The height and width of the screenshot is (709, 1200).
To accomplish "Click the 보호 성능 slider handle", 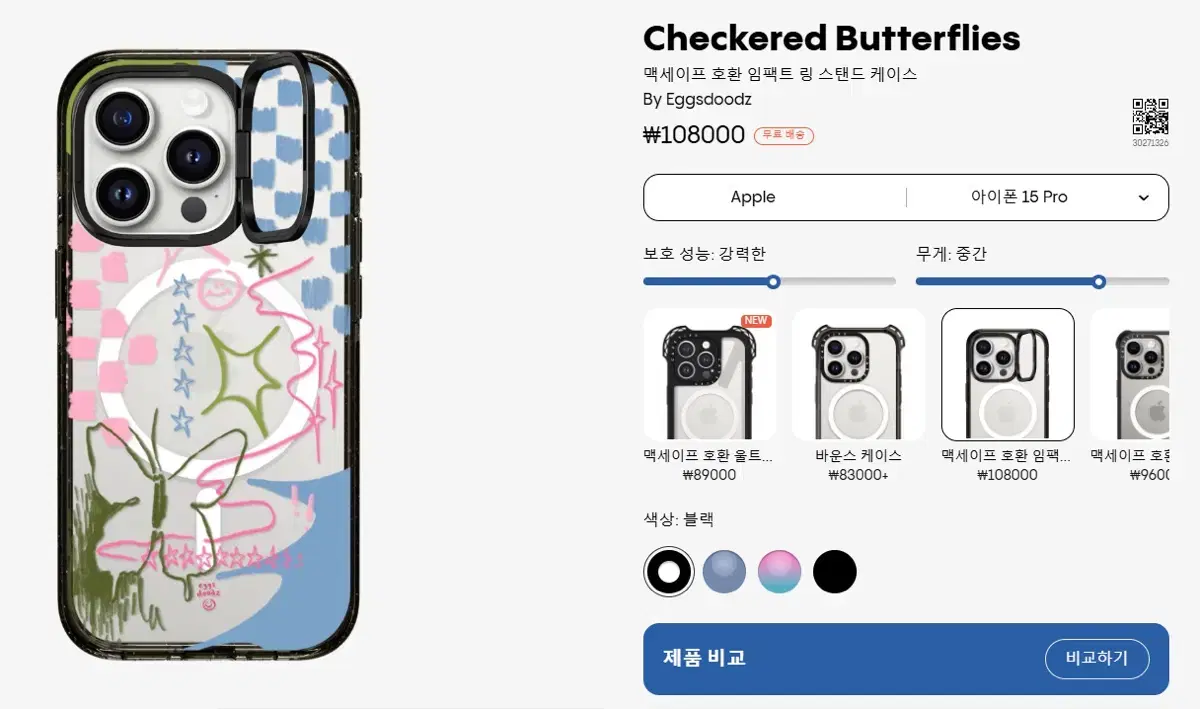I will tap(773, 282).
